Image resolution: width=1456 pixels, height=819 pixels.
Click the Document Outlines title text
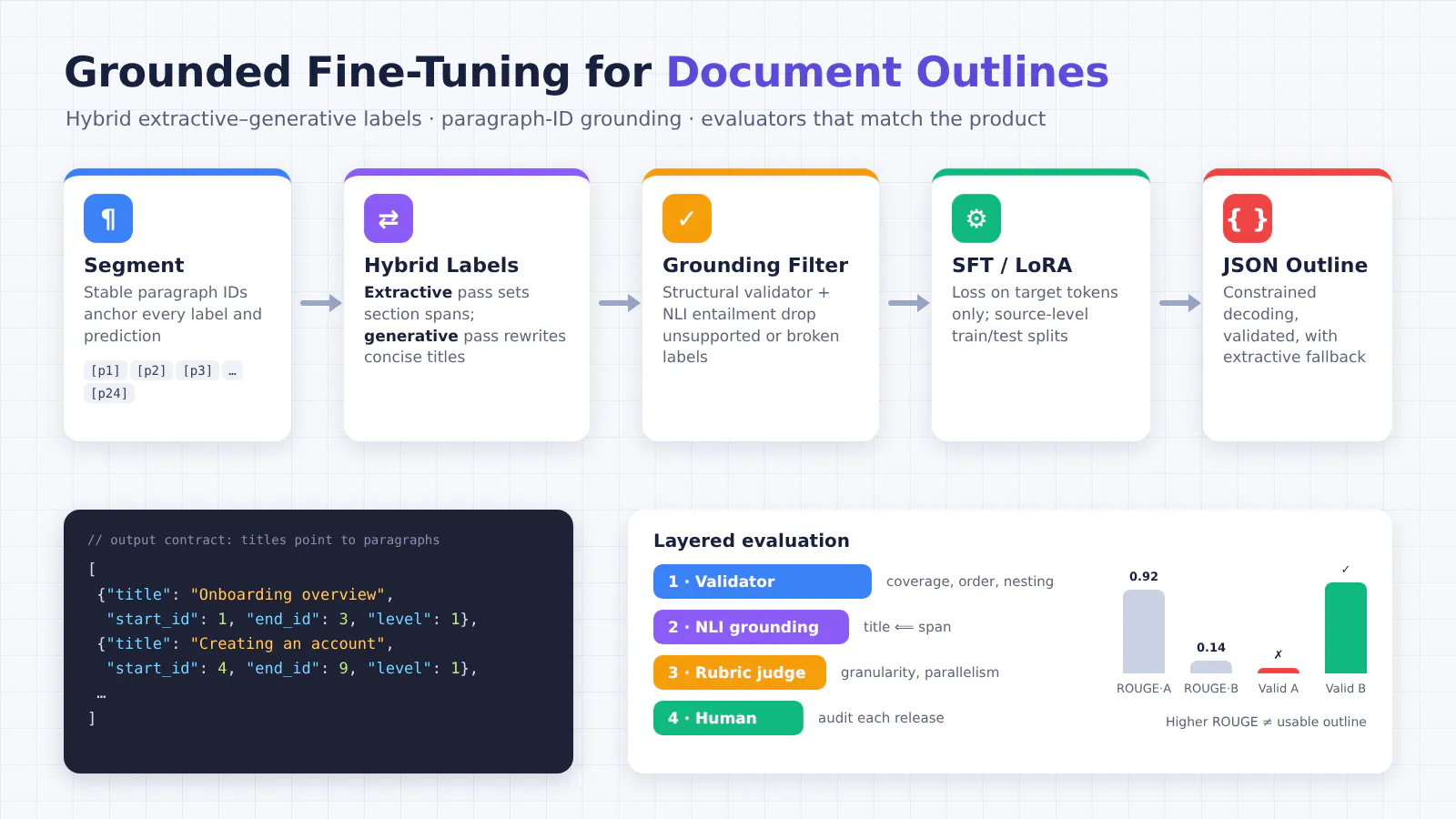coord(888,72)
